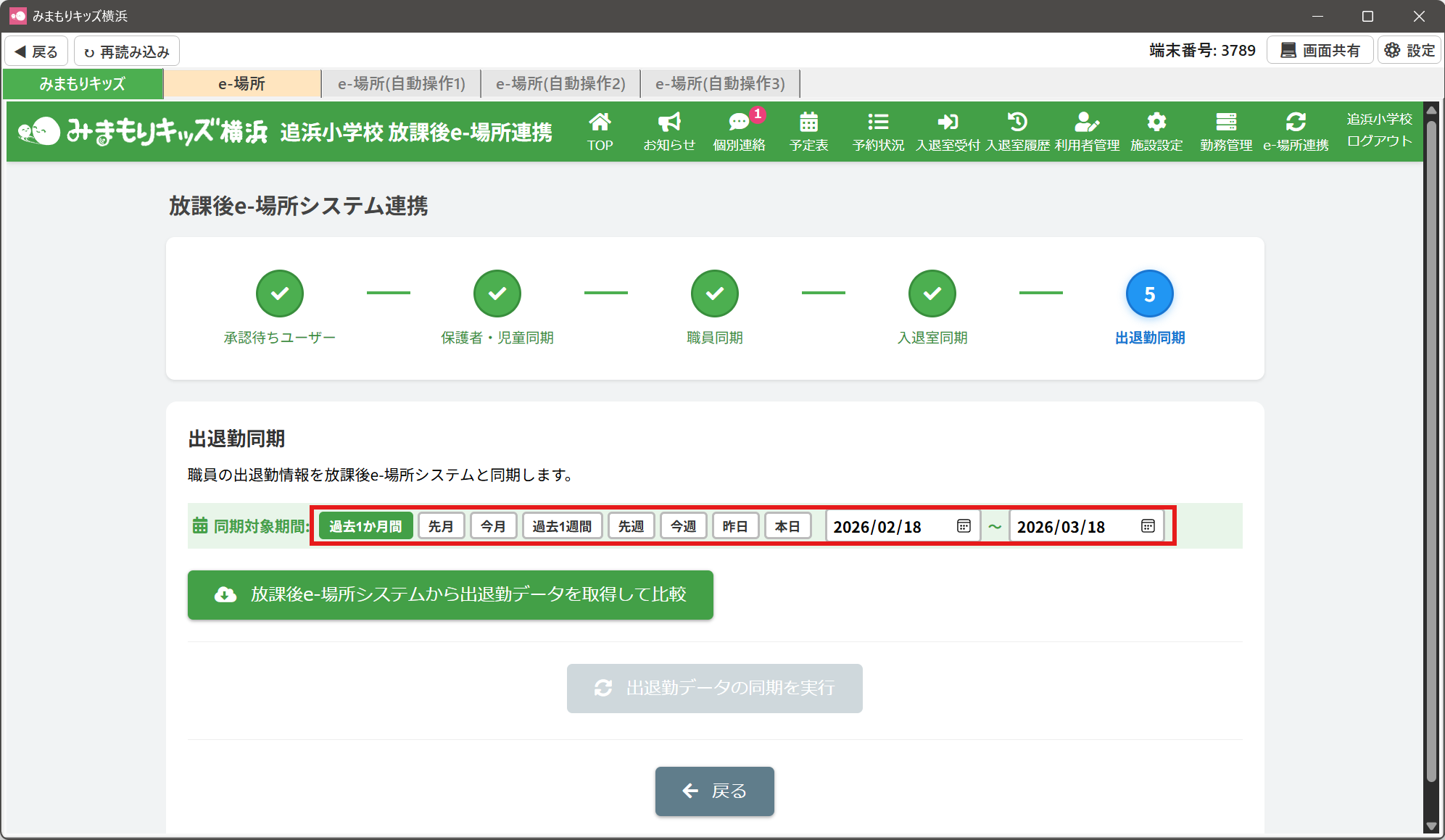Select the 過去1週間 period toggle
The width and height of the screenshot is (1445, 840).
click(x=562, y=526)
